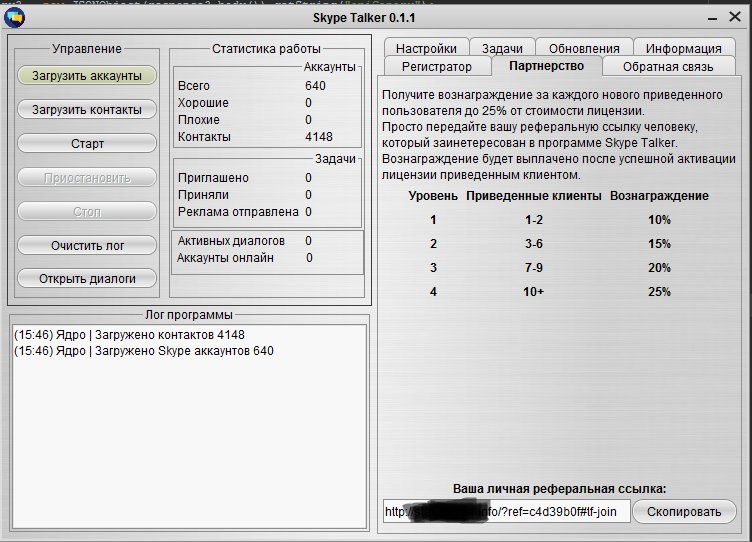Screen dimensions: 752x542
Task: Click 'Ваша личная реферальная ссылка' label
Action: tap(560, 489)
